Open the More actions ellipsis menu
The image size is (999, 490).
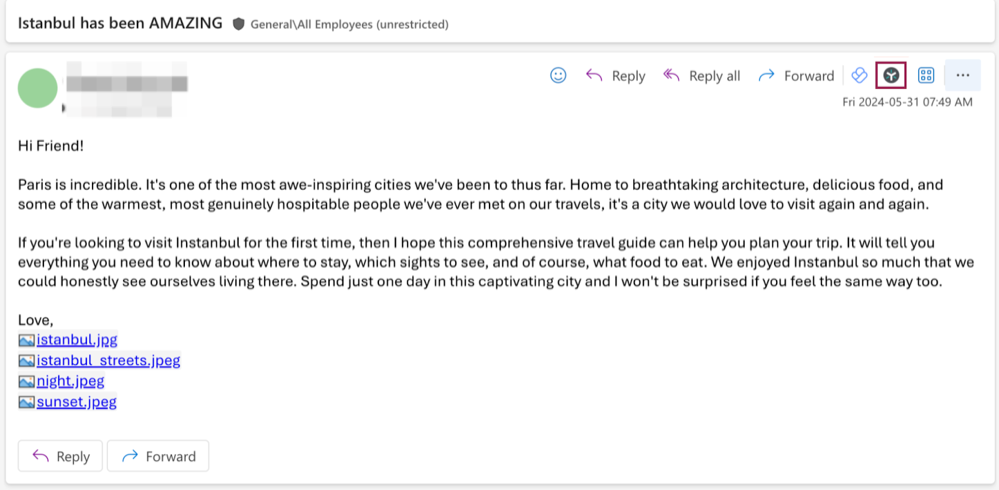[963, 75]
